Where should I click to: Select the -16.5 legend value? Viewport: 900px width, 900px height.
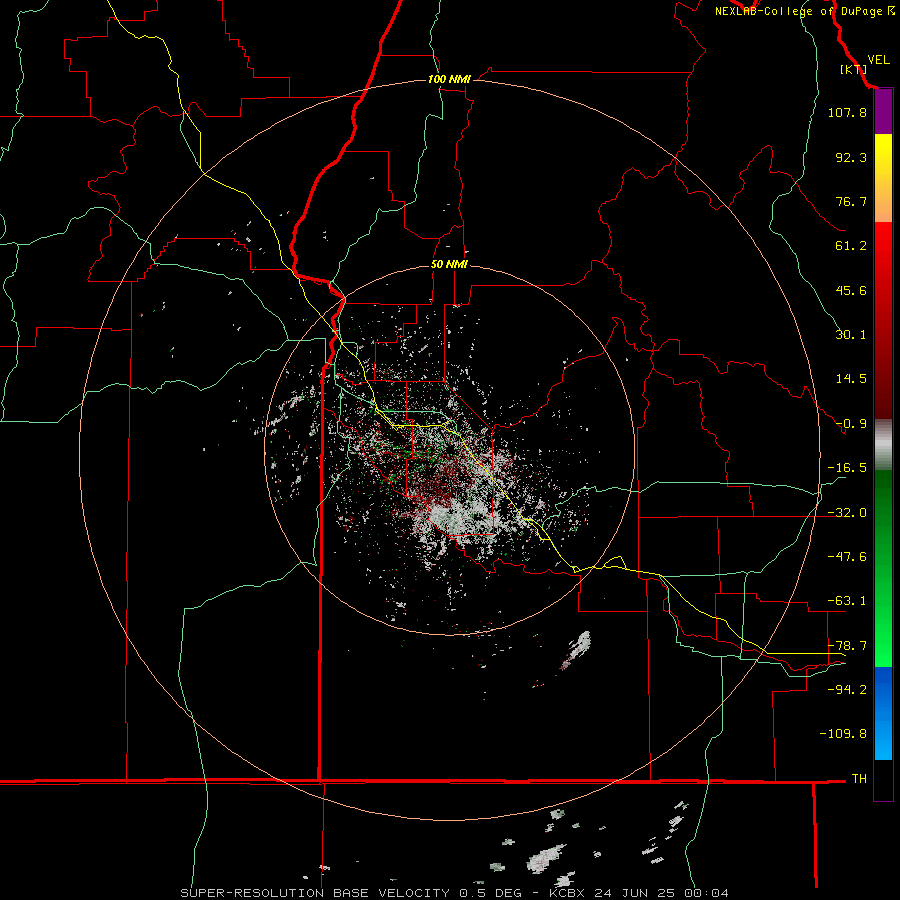click(x=847, y=468)
